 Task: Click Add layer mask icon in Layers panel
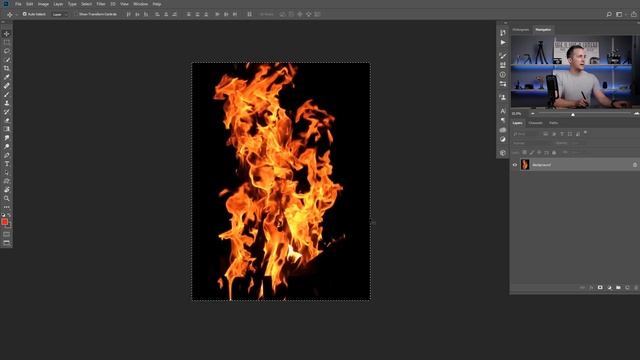click(x=600, y=288)
